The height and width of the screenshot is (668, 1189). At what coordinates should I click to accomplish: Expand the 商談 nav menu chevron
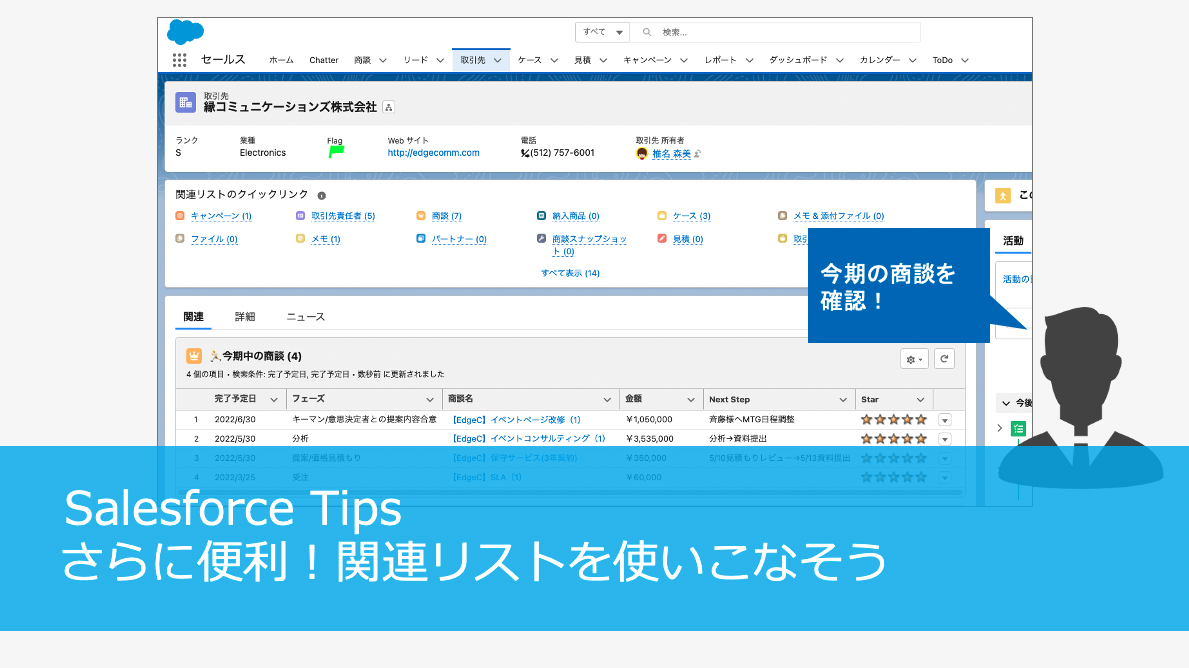click(383, 61)
